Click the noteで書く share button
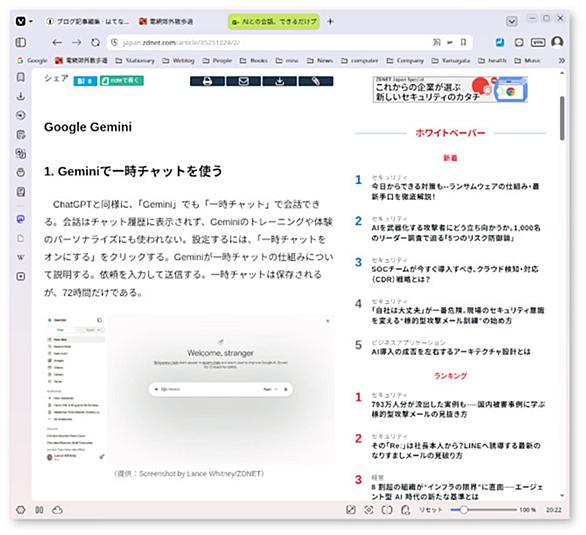Viewport: 586px width, 535px height. pos(122,81)
